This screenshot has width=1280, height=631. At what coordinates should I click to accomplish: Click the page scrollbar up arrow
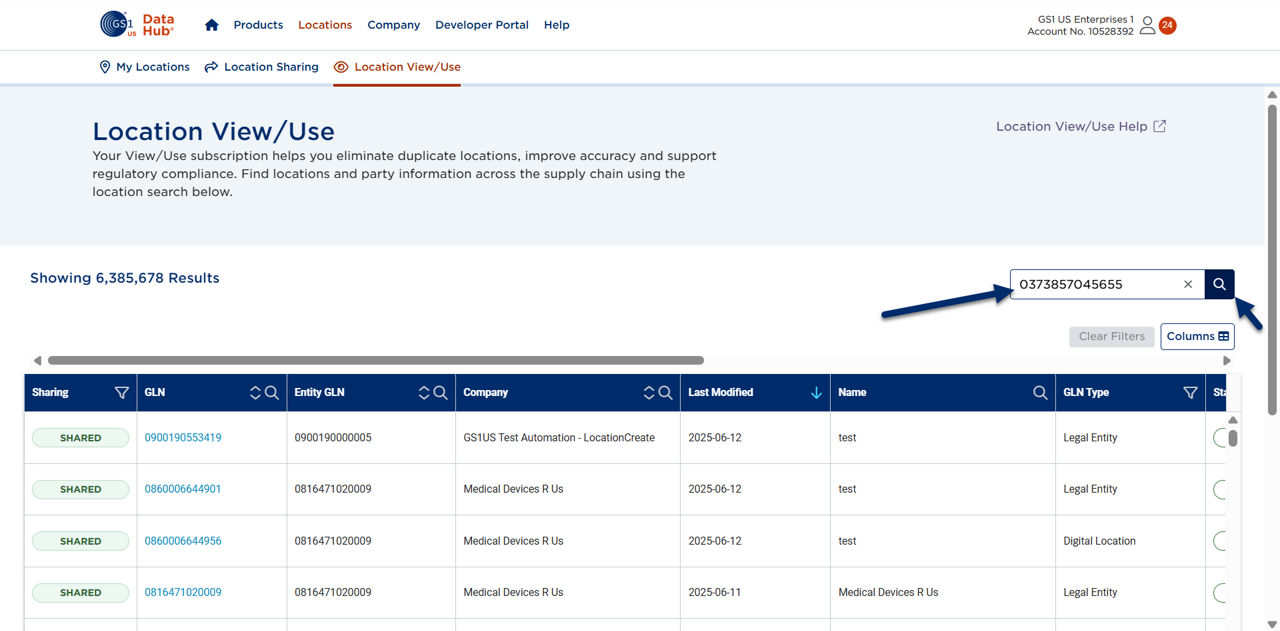[1272, 95]
